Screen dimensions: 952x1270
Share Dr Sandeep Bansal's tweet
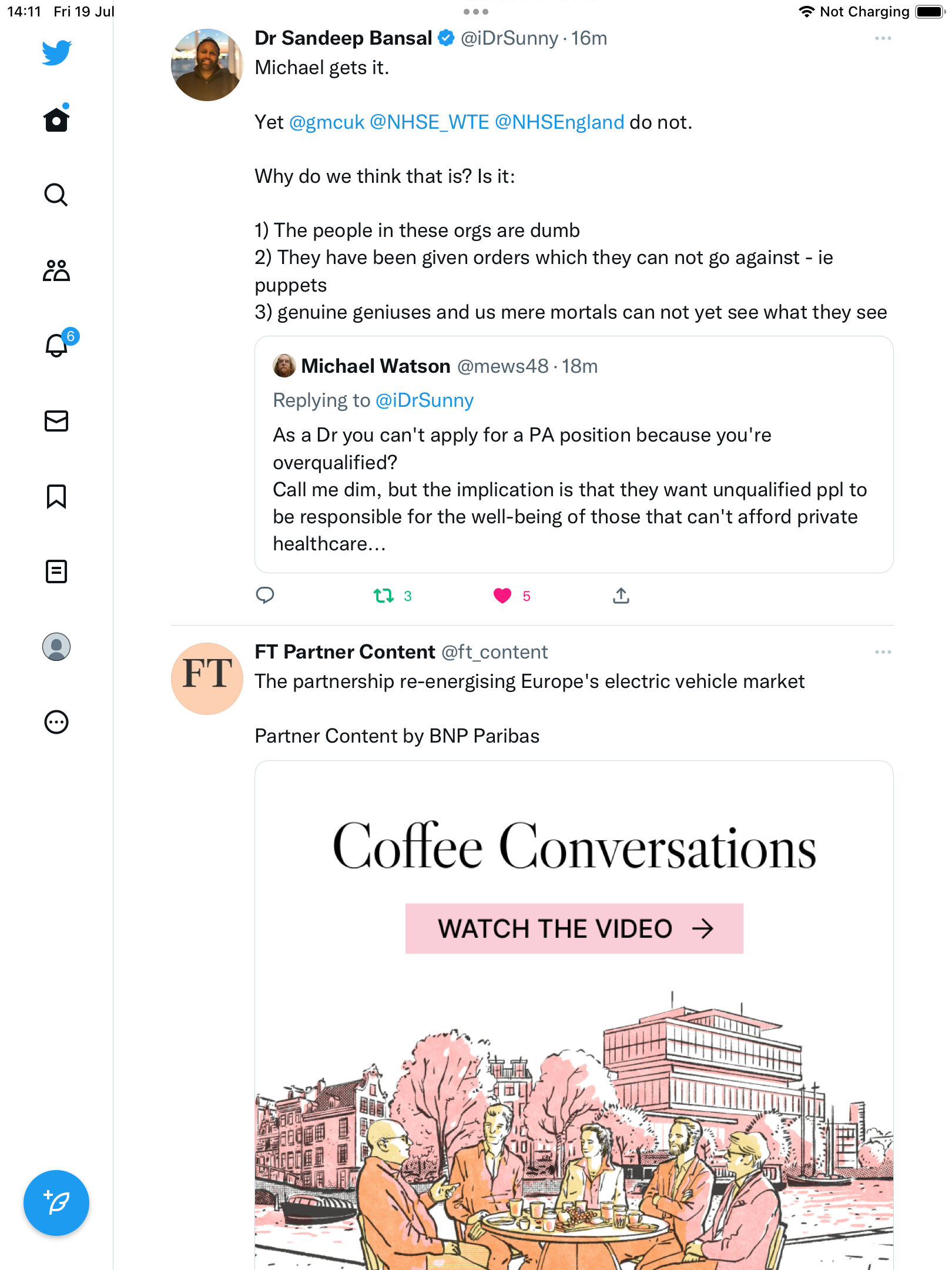pyautogui.click(x=621, y=596)
